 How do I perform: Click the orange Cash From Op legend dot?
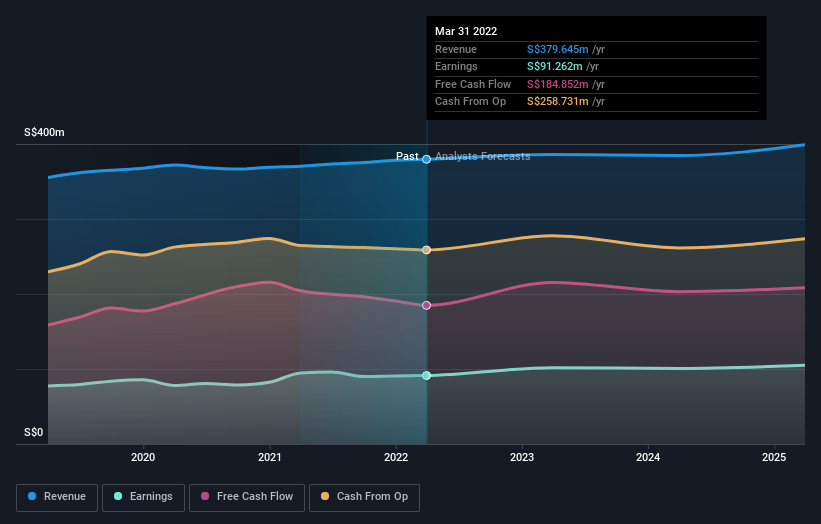[x=325, y=496]
